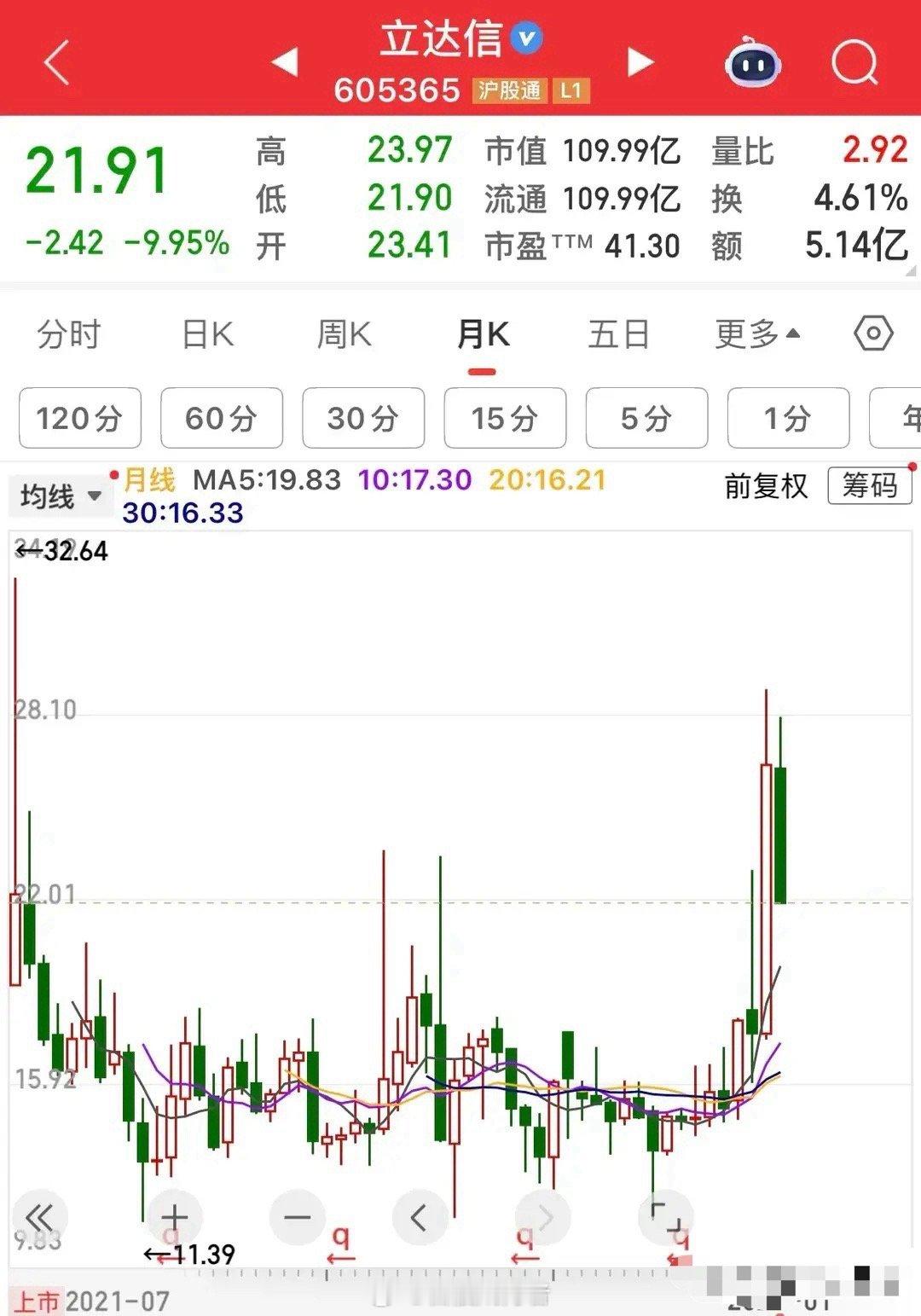Tap the latest green monthly candle
Screen dimensions: 921x1316
click(x=780, y=834)
